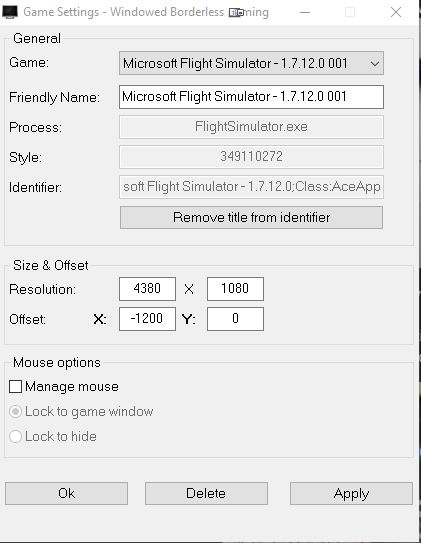Edit the Friendly Name text field
The width and height of the screenshot is (421, 543).
tap(251, 97)
